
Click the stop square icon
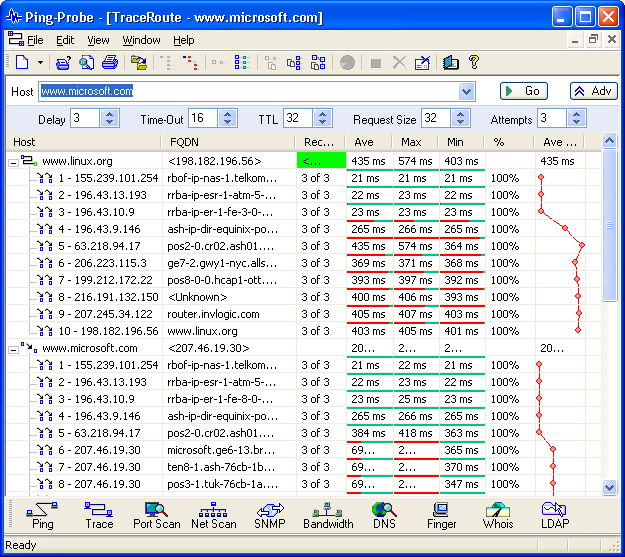(x=376, y=63)
